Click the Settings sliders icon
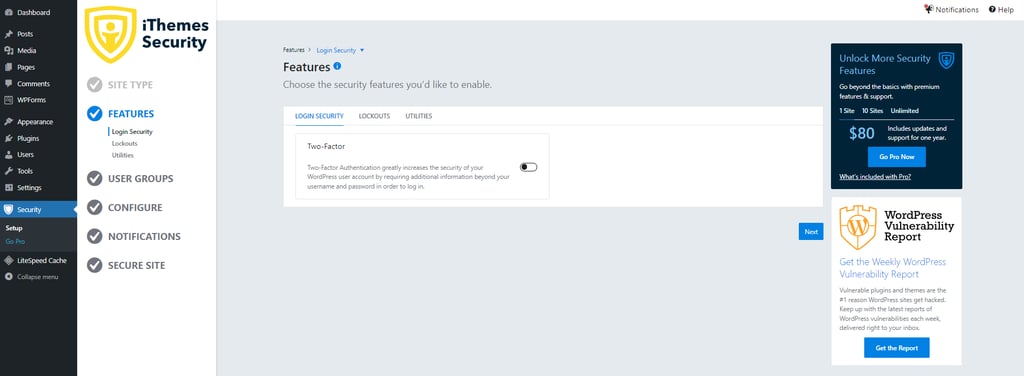Viewport: 1024px width, 376px height. [8, 188]
